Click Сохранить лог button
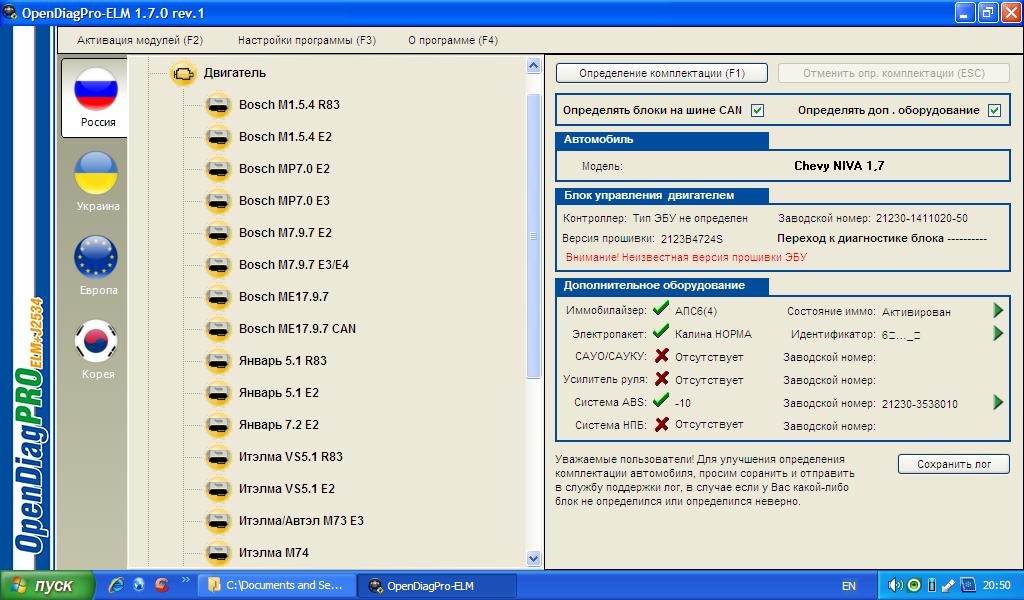Viewport: 1024px width, 600px height. tap(953, 464)
